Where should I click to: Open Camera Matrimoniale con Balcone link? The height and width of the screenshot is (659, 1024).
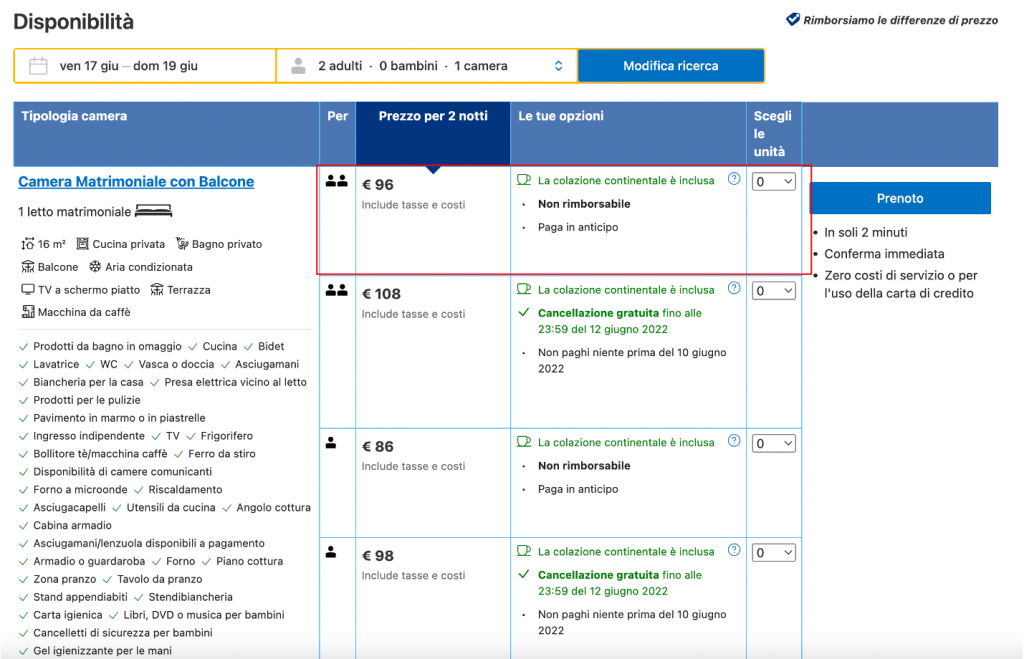pos(136,182)
